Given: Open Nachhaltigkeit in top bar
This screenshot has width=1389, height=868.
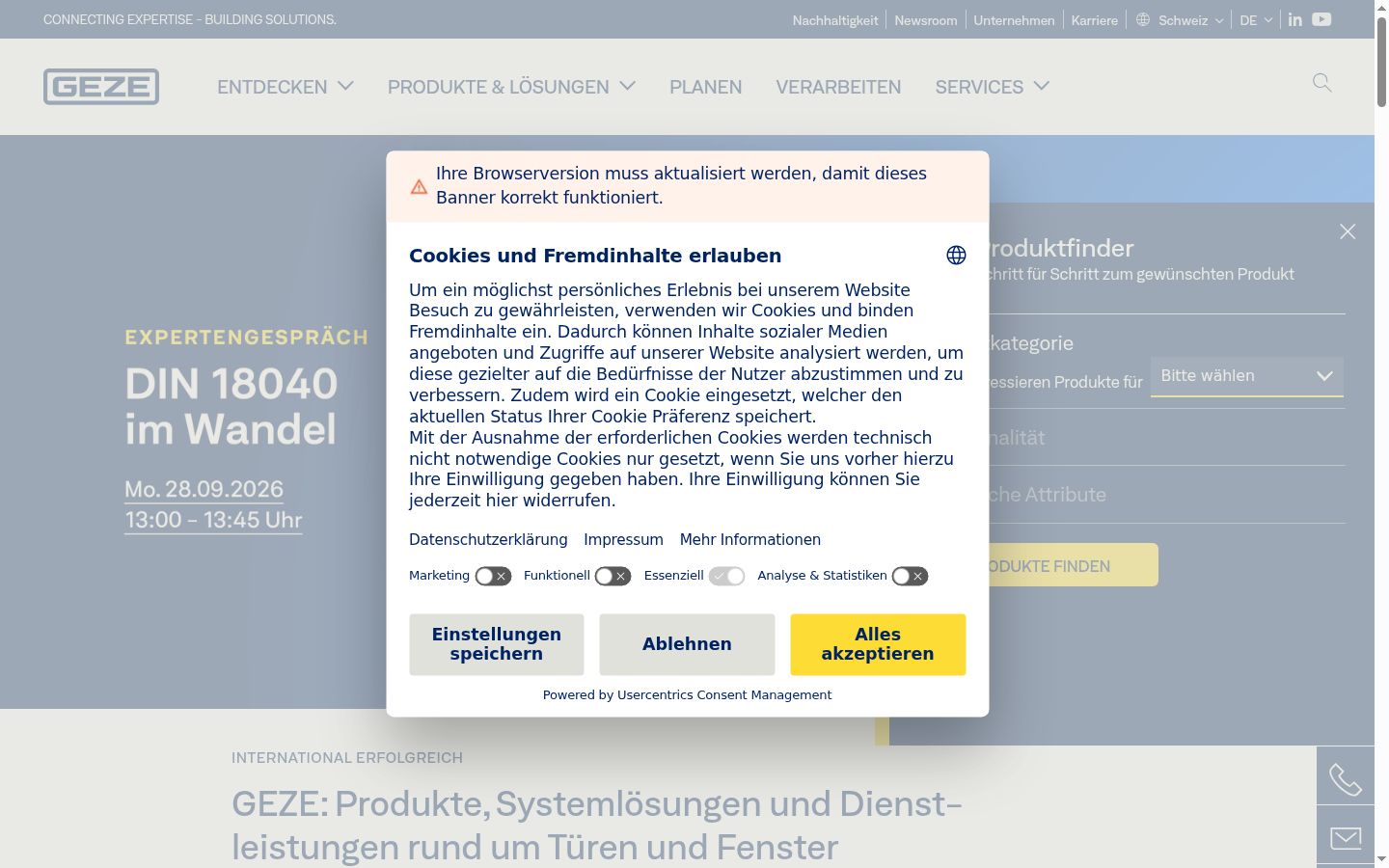Looking at the screenshot, I should click(835, 20).
